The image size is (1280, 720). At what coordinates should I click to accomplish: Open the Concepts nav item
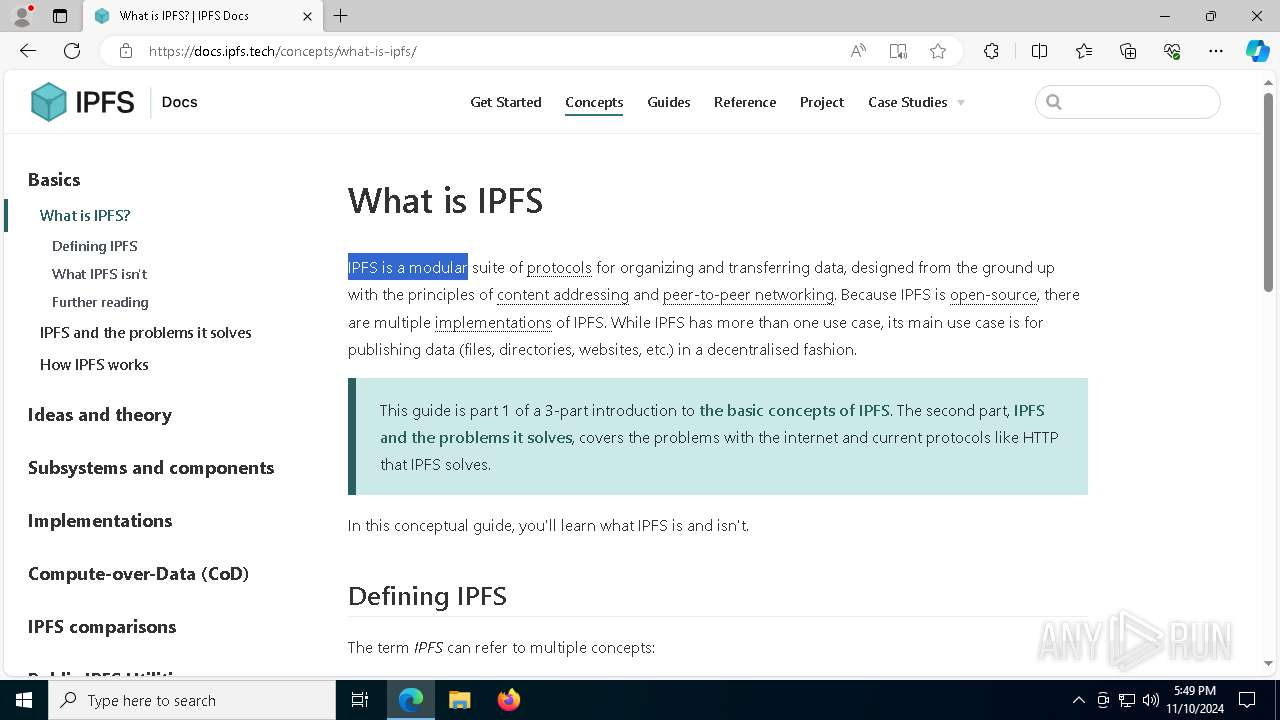point(594,102)
